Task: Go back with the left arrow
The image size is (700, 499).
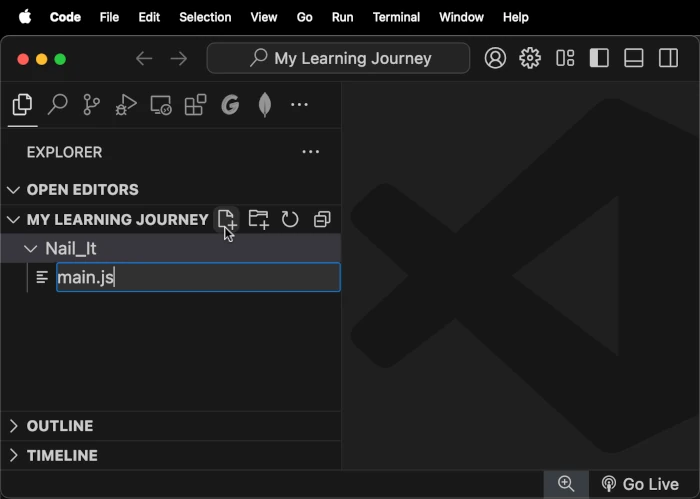Action: [144, 58]
